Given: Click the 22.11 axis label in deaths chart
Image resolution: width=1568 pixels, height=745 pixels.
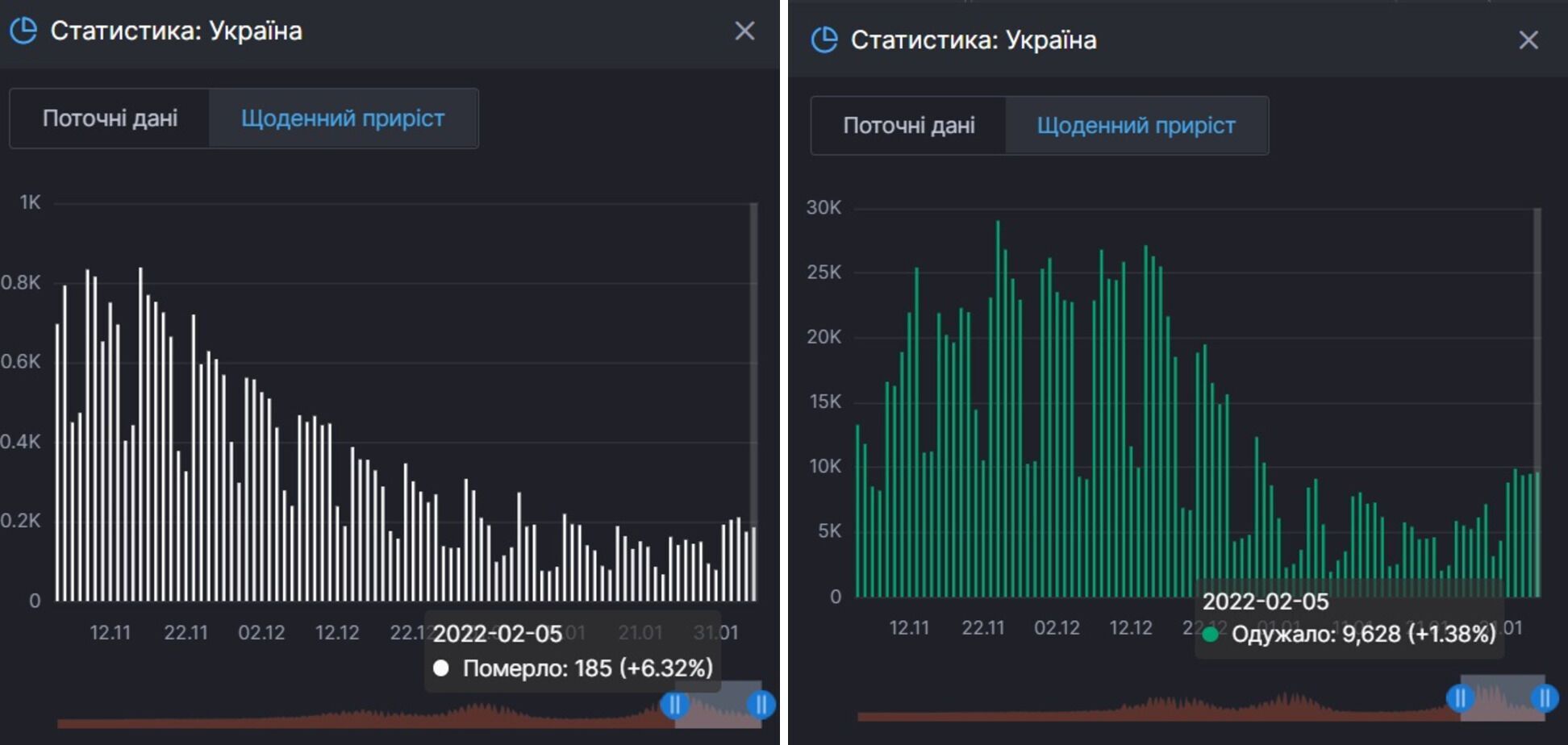Looking at the screenshot, I should [186, 633].
